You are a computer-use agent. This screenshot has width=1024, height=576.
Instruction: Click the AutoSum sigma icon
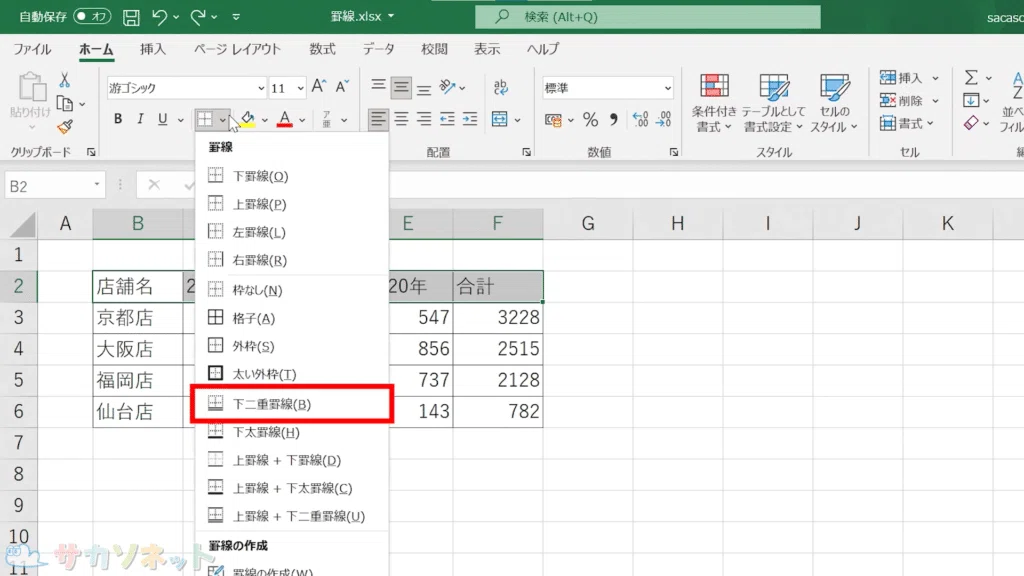point(971,78)
